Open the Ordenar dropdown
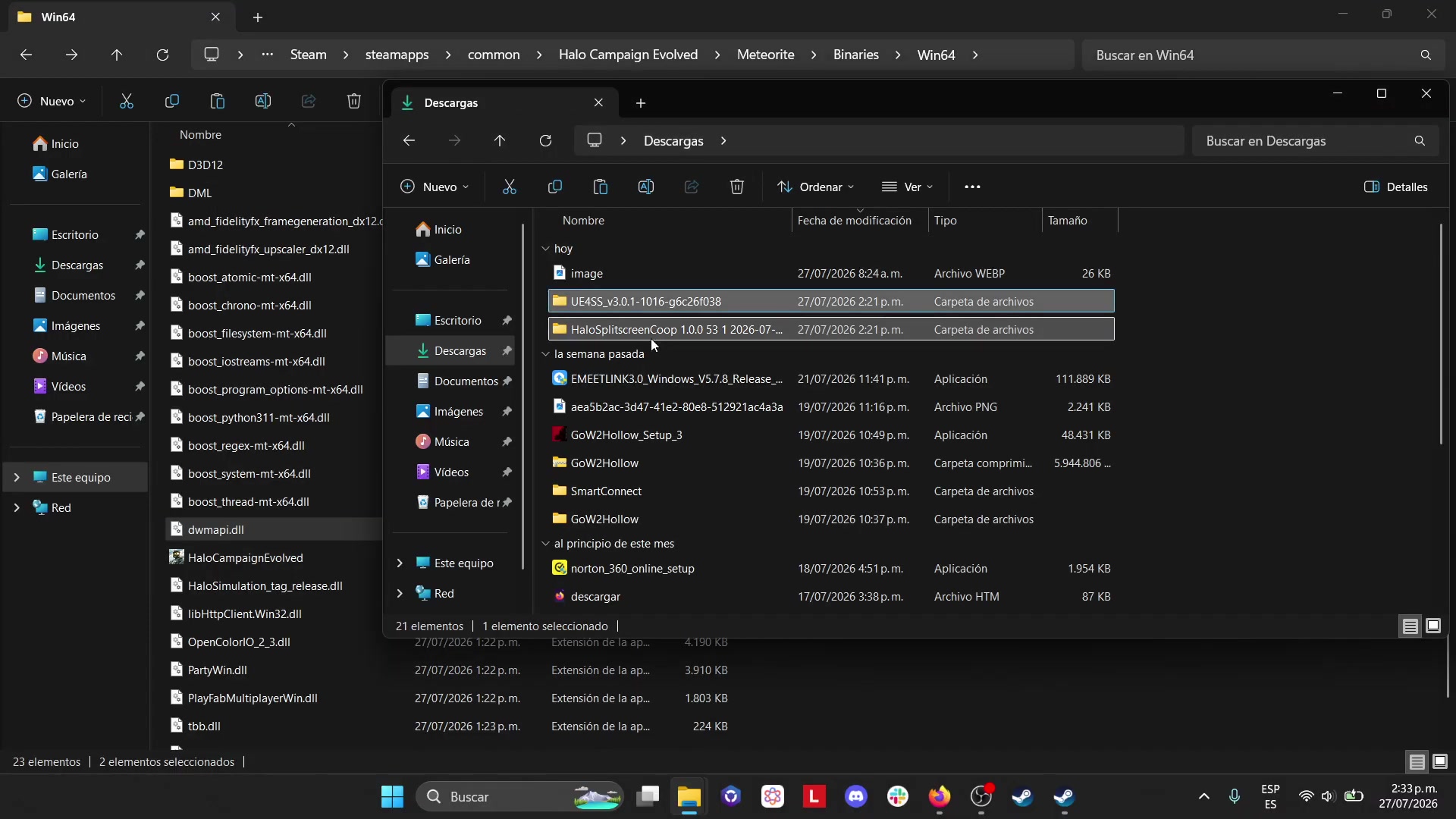This screenshot has width=1456, height=819. coord(816,187)
